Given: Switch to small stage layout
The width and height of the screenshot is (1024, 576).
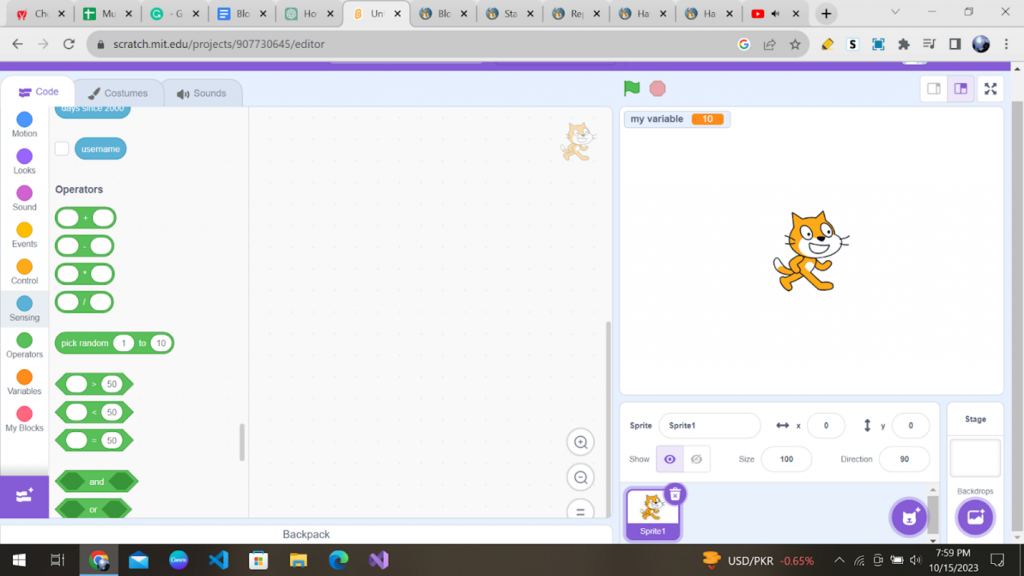Looking at the screenshot, I should 934,88.
